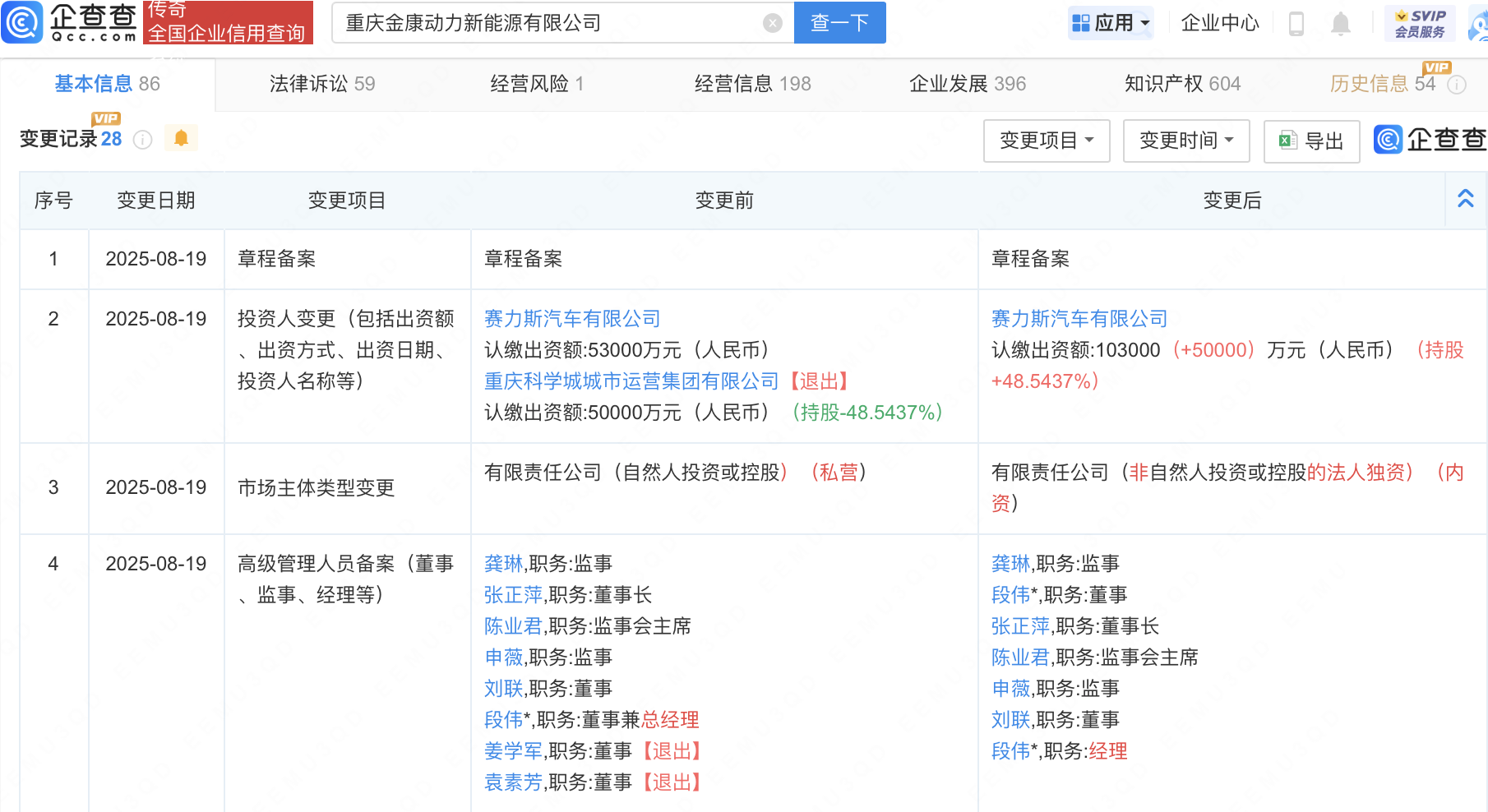Click the 变更前 column header
The width and height of the screenshot is (1488, 812).
point(724,201)
